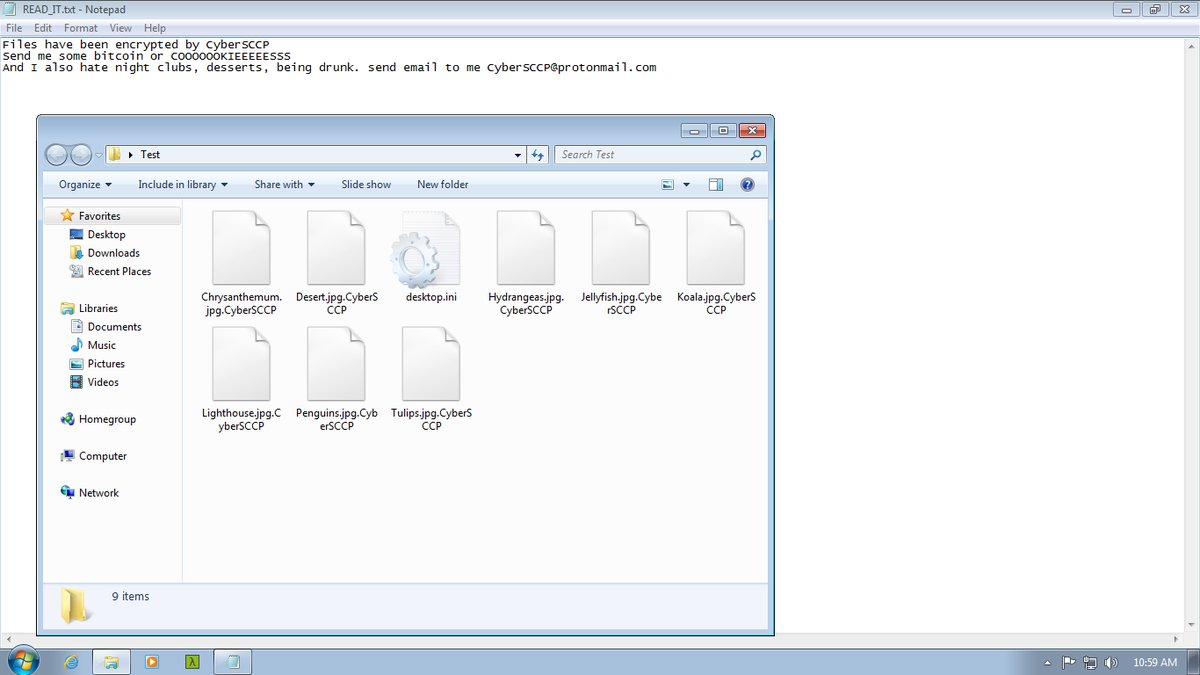
Task: Change the folder view icon mode
Action: click(668, 185)
